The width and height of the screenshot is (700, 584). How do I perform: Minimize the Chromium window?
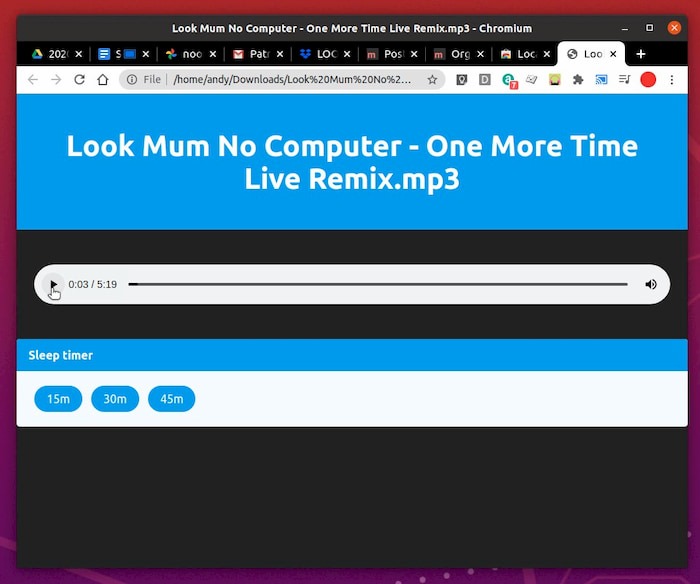pyautogui.click(x=625, y=28)
